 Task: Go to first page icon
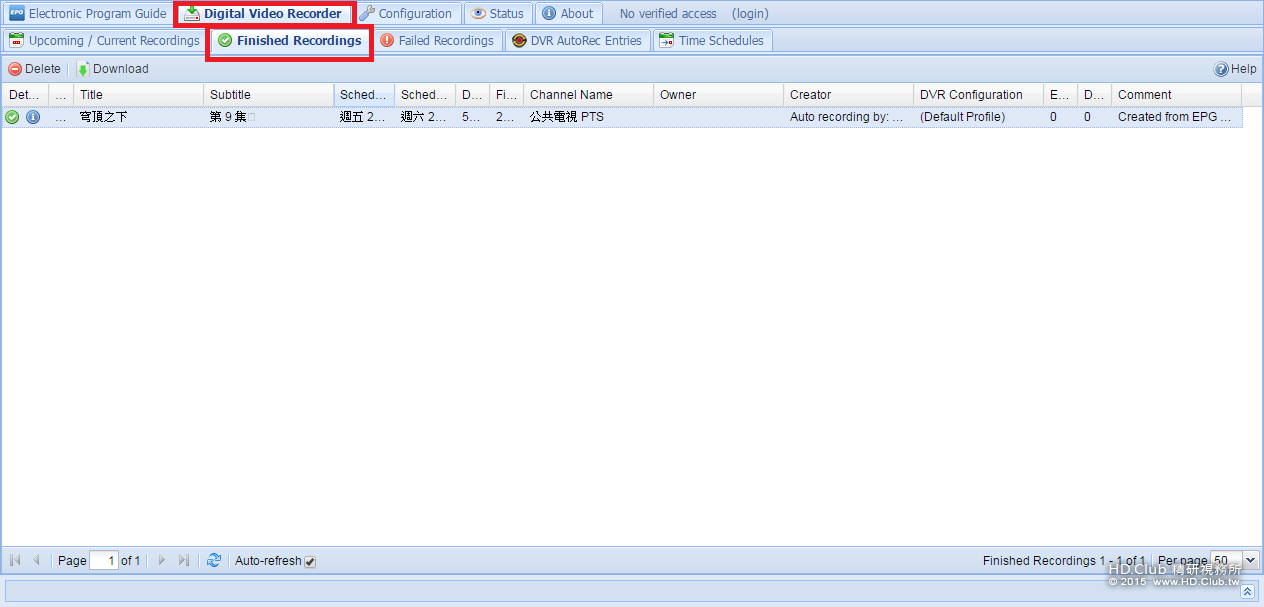pos(15,561)
